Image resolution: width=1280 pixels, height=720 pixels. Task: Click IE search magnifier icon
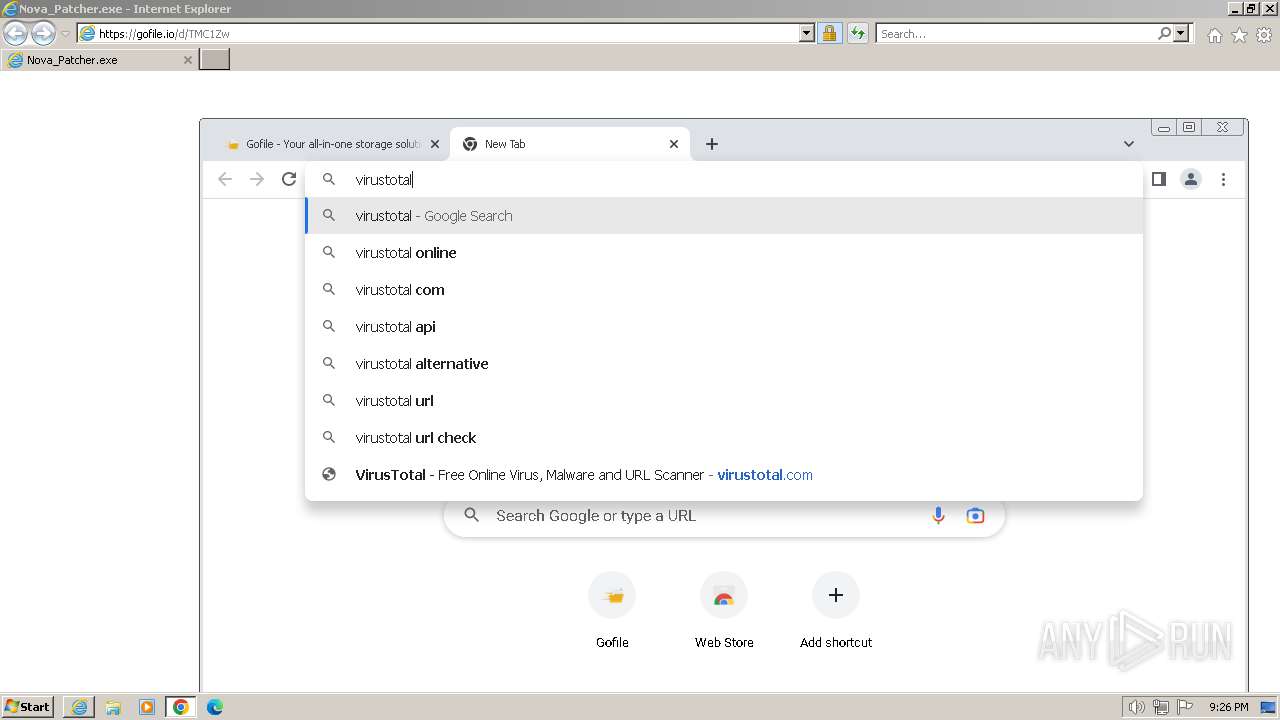(x=1164, y=33)
